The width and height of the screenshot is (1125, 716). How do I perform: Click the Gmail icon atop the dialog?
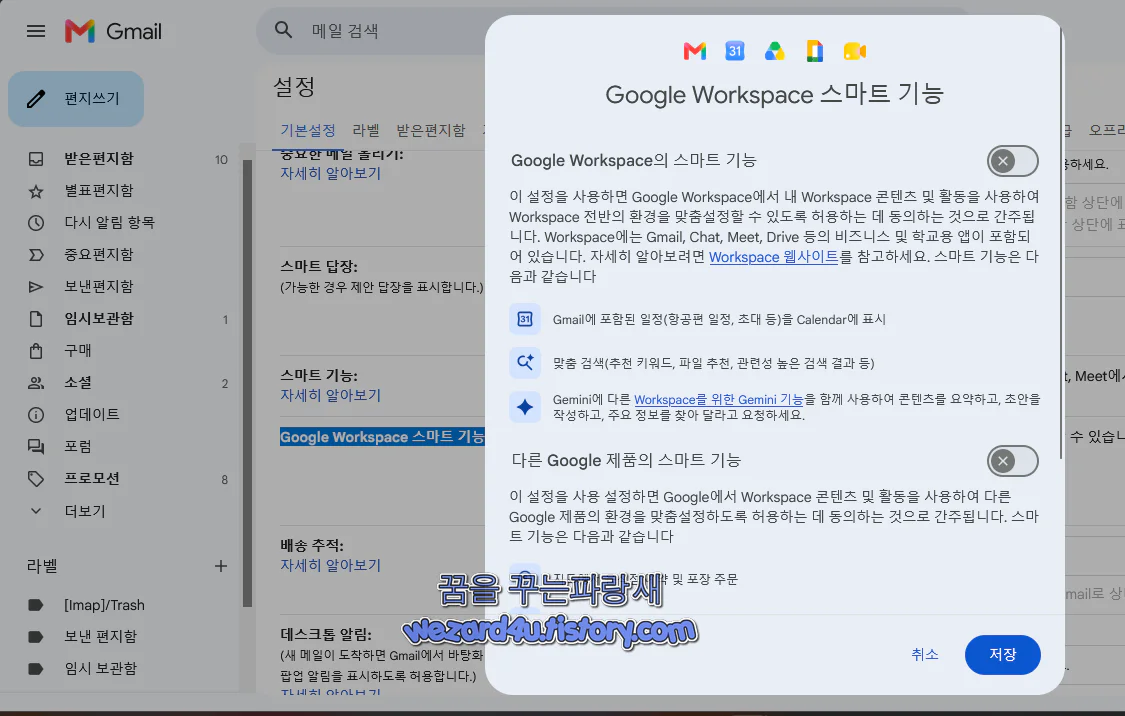[x=695, y=51]
